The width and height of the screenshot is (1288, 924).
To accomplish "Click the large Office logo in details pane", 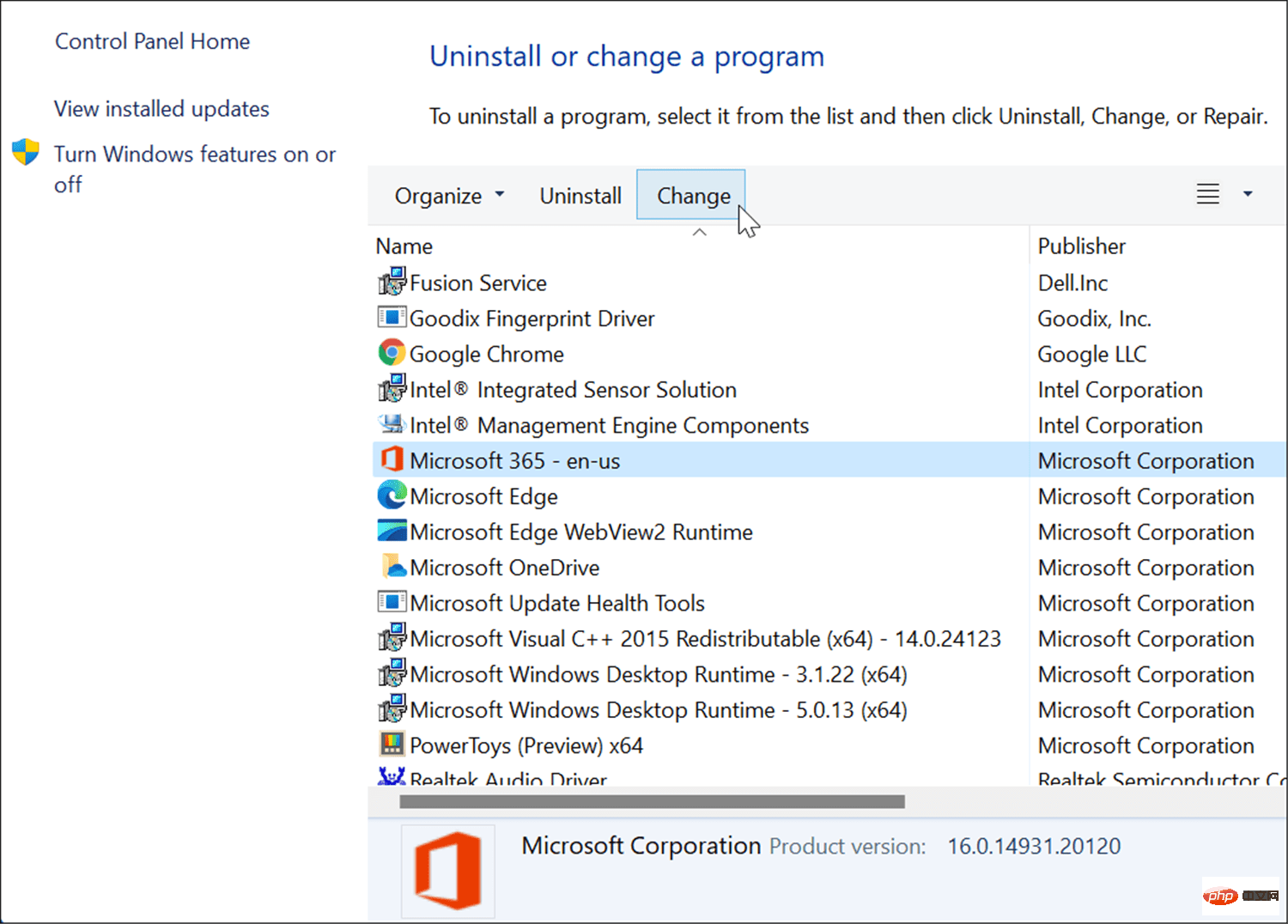I will 447,870.
